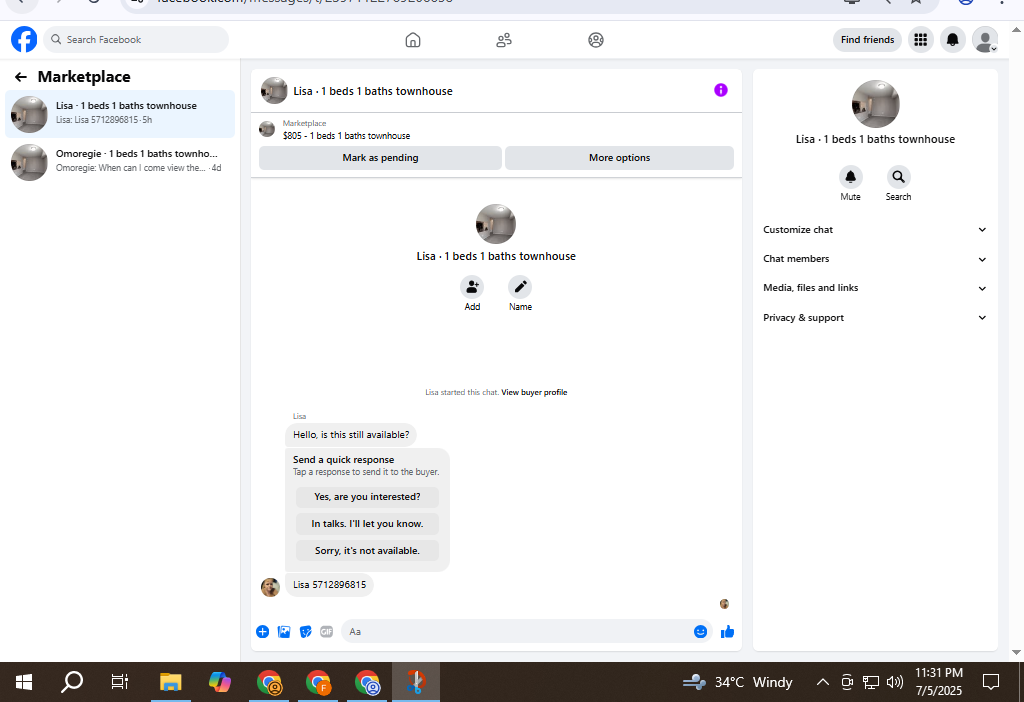The image size is (1024, 702).
Task: Click Lisa's avatar beside her message
Action: (270, 587)
